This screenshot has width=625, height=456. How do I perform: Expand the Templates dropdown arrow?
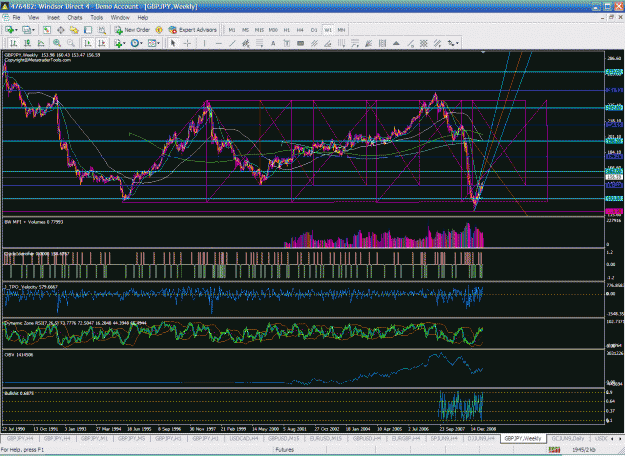pyautogui.click(x=159, y=43)
